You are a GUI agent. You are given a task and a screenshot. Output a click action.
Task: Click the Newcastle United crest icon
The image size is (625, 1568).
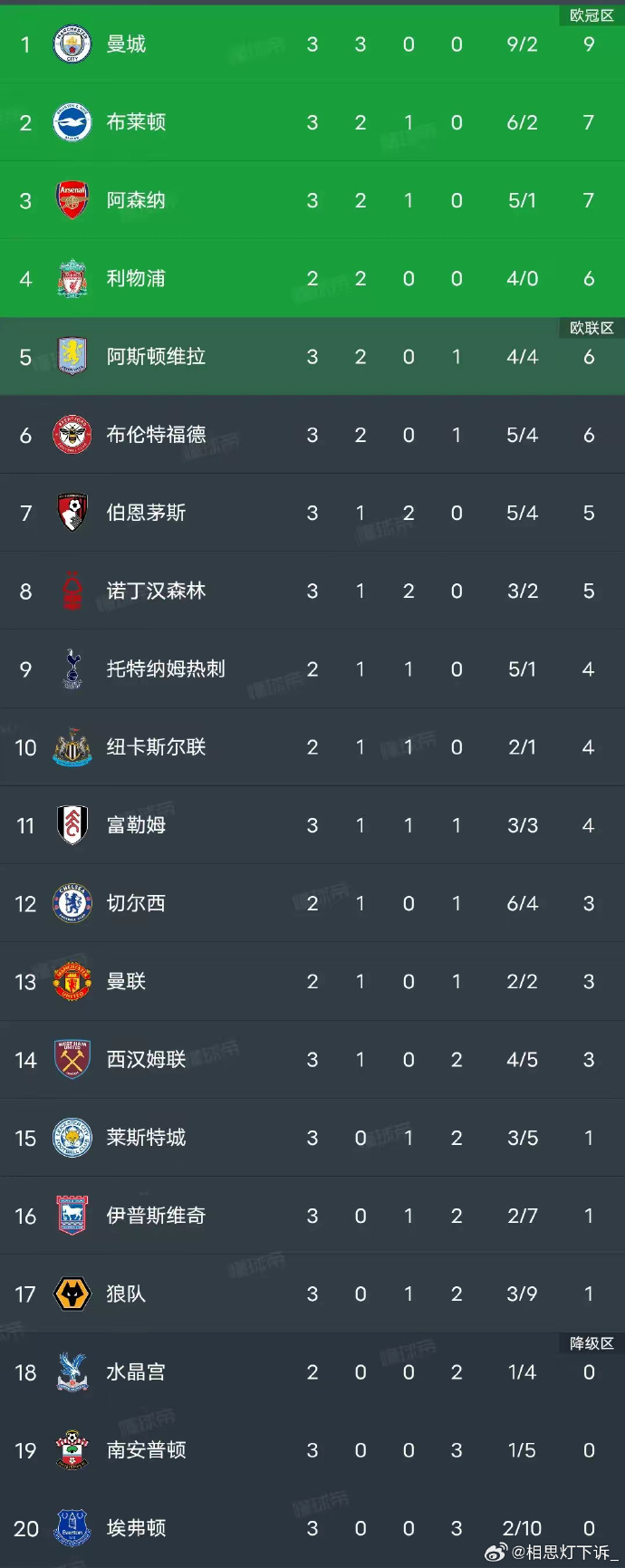[72, 747]
